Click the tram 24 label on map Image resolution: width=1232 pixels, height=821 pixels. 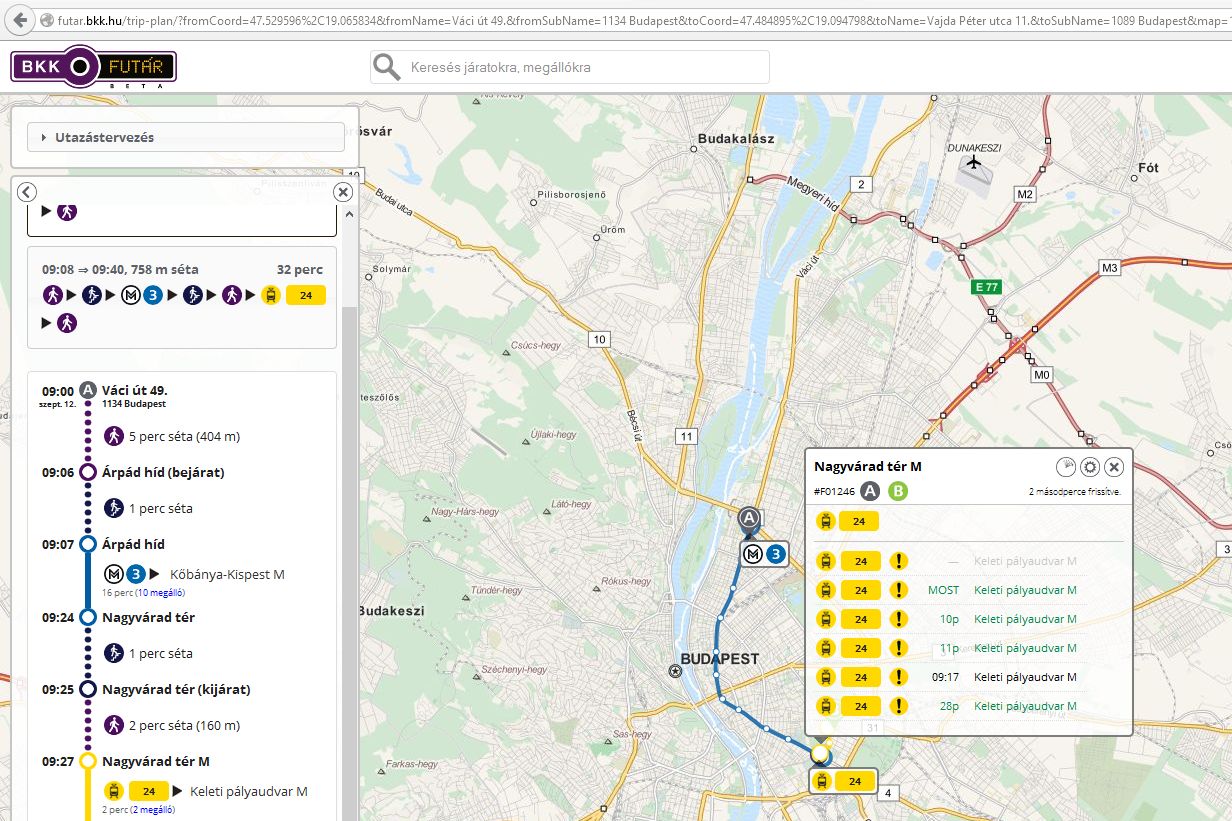click(843, 781)
